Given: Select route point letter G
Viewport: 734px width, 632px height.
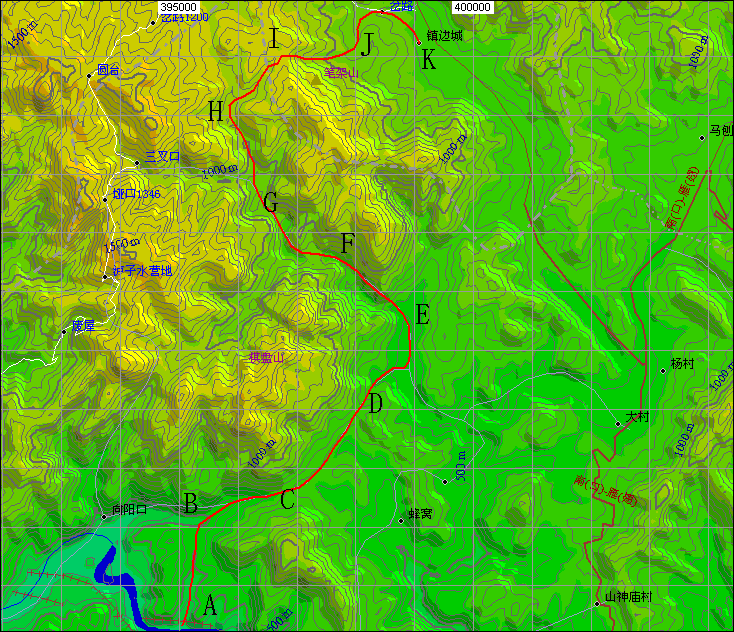Looking at the screenshot, I should [270, 203].
